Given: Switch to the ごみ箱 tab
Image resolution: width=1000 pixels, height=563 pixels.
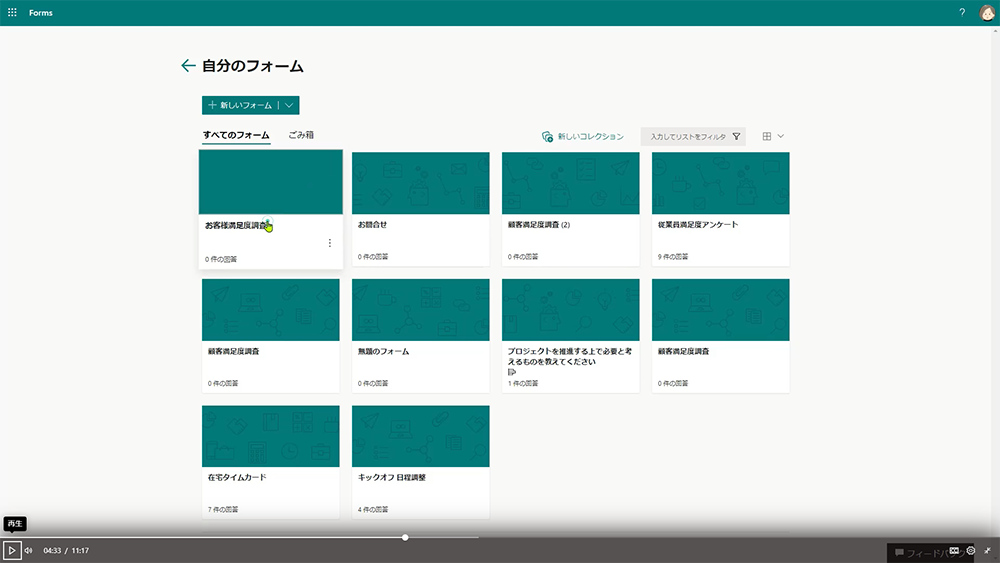Looking at the screenshot, I should coord(301,135).
